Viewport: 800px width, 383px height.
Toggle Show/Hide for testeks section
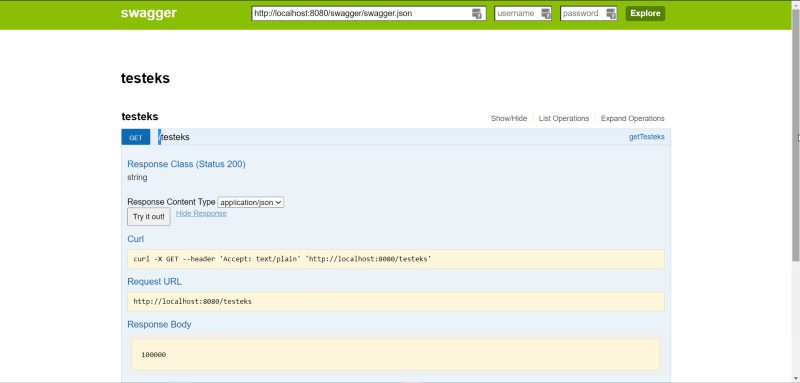(509, 118)
